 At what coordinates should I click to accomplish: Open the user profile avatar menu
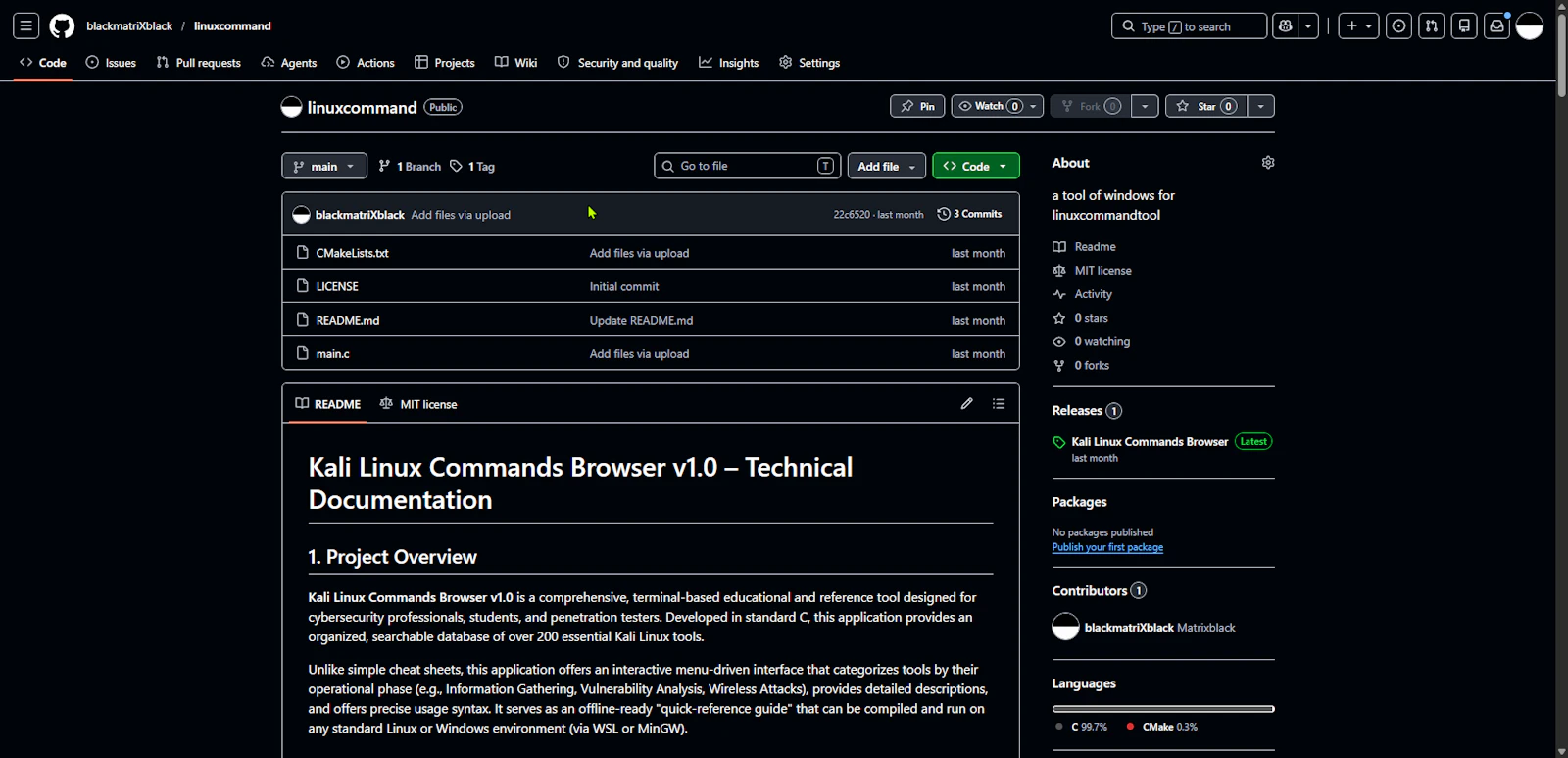(x=1530, y=26)
